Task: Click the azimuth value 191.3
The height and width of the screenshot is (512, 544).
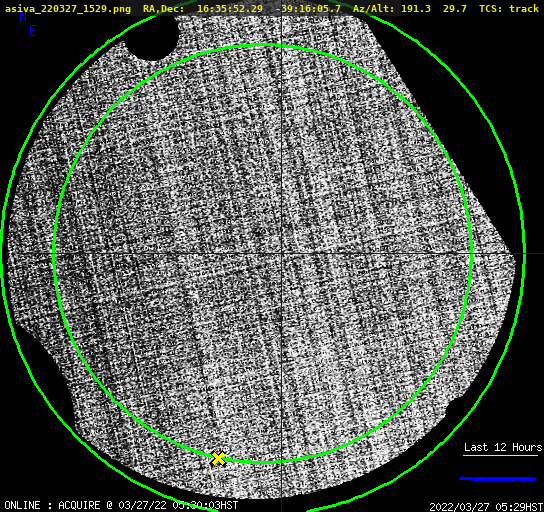Action: tap(416, 9)
